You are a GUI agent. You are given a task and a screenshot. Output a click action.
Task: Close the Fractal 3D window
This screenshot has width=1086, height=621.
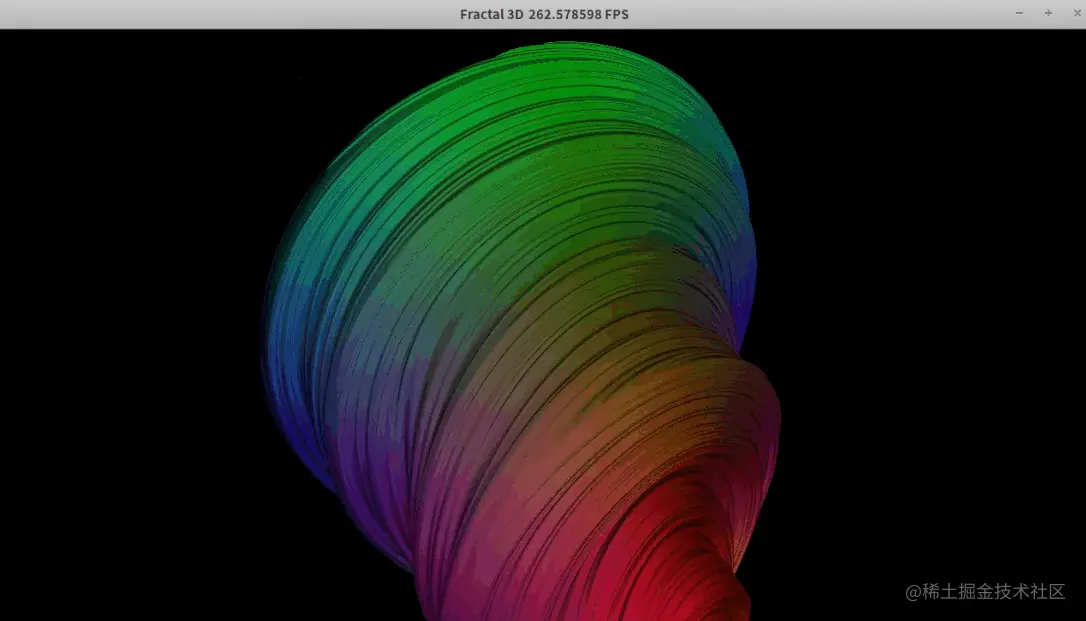click(x=1077, y=13)
